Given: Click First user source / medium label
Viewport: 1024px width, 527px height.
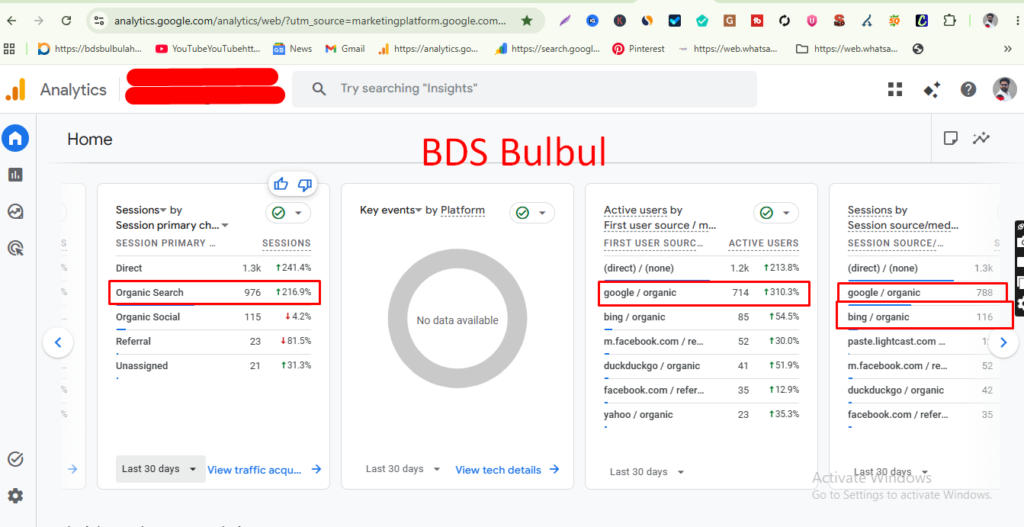Looking at the screenshot, I should pos(660,225).
